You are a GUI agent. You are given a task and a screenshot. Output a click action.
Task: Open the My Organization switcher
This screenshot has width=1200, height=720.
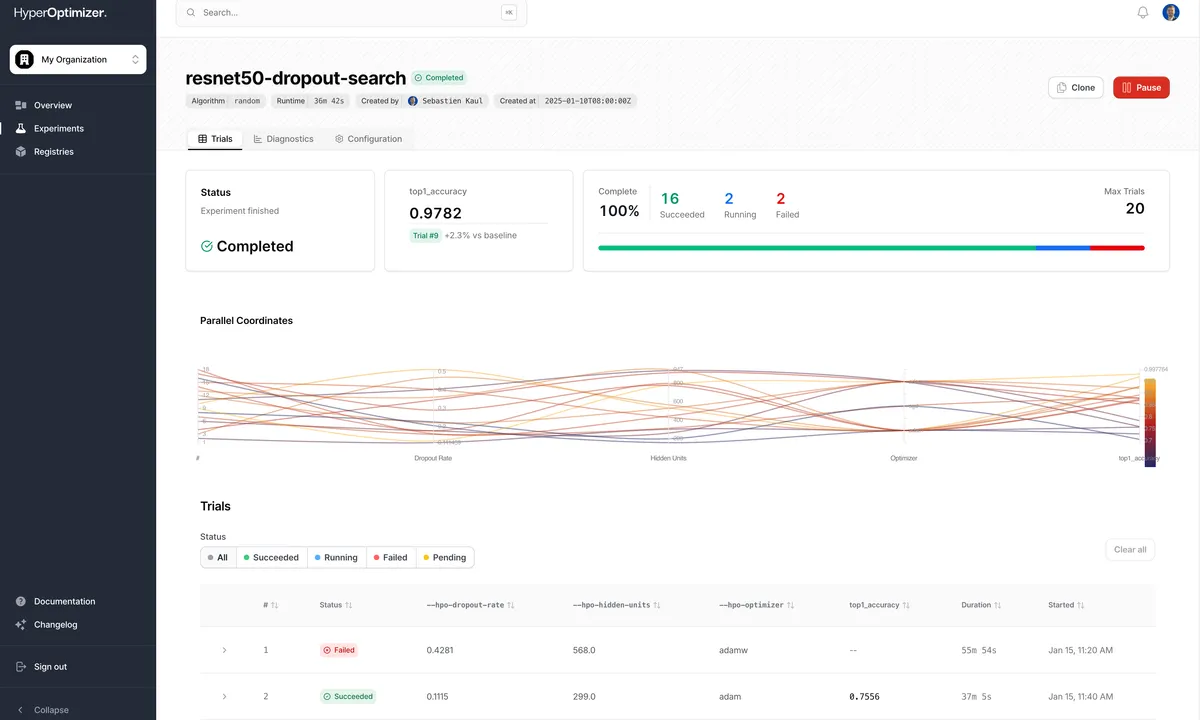[x=77, y=59]
